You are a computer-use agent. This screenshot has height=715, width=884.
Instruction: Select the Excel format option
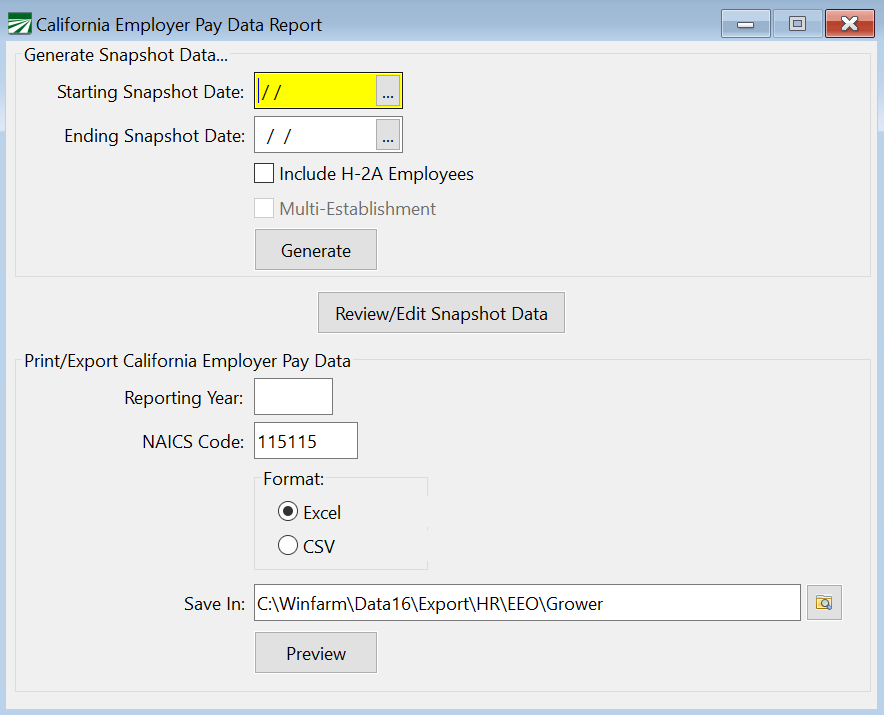tap(288, 512)
